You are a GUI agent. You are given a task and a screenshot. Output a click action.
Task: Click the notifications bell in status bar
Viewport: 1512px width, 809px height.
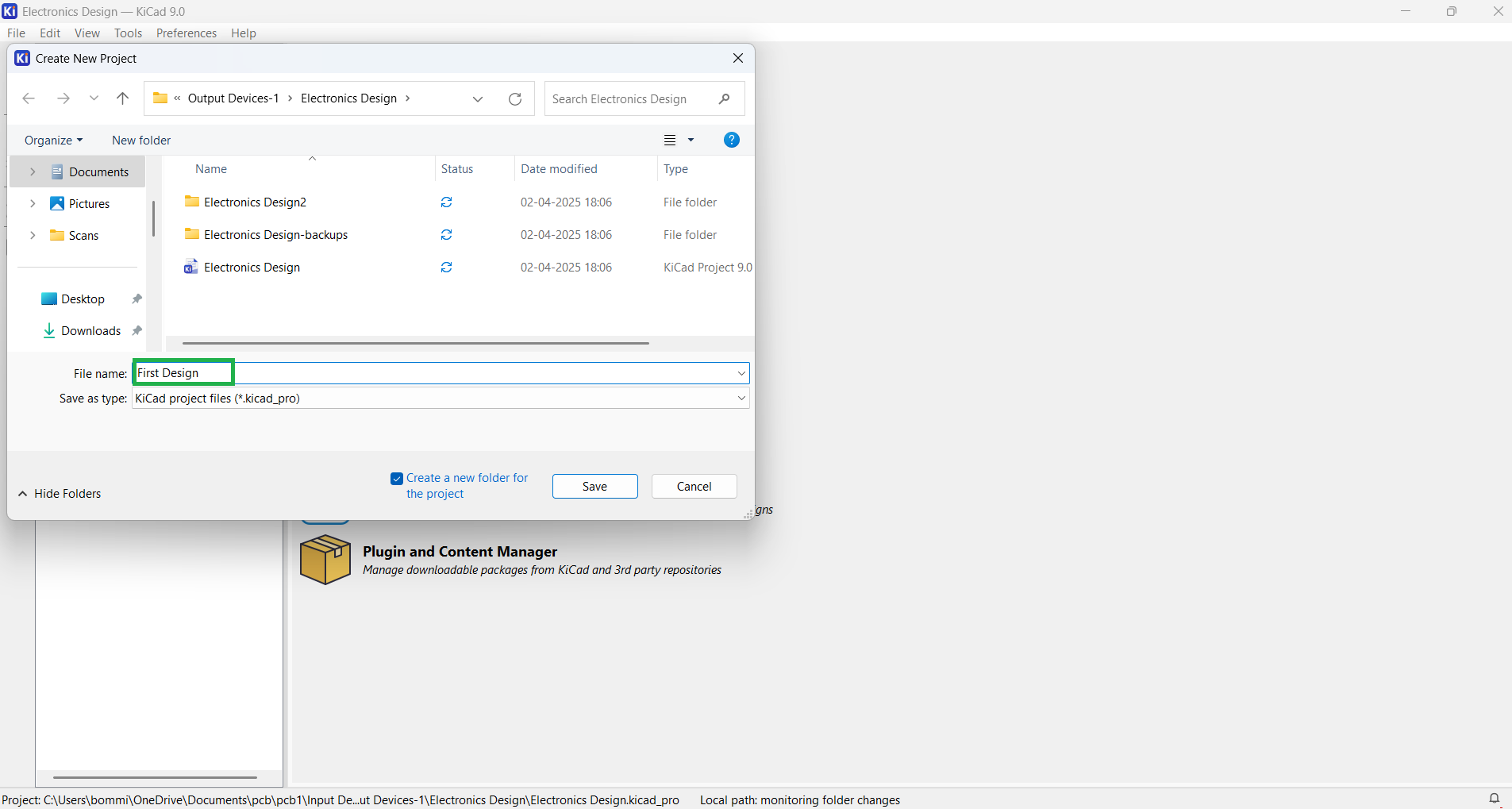point(1494,799)
